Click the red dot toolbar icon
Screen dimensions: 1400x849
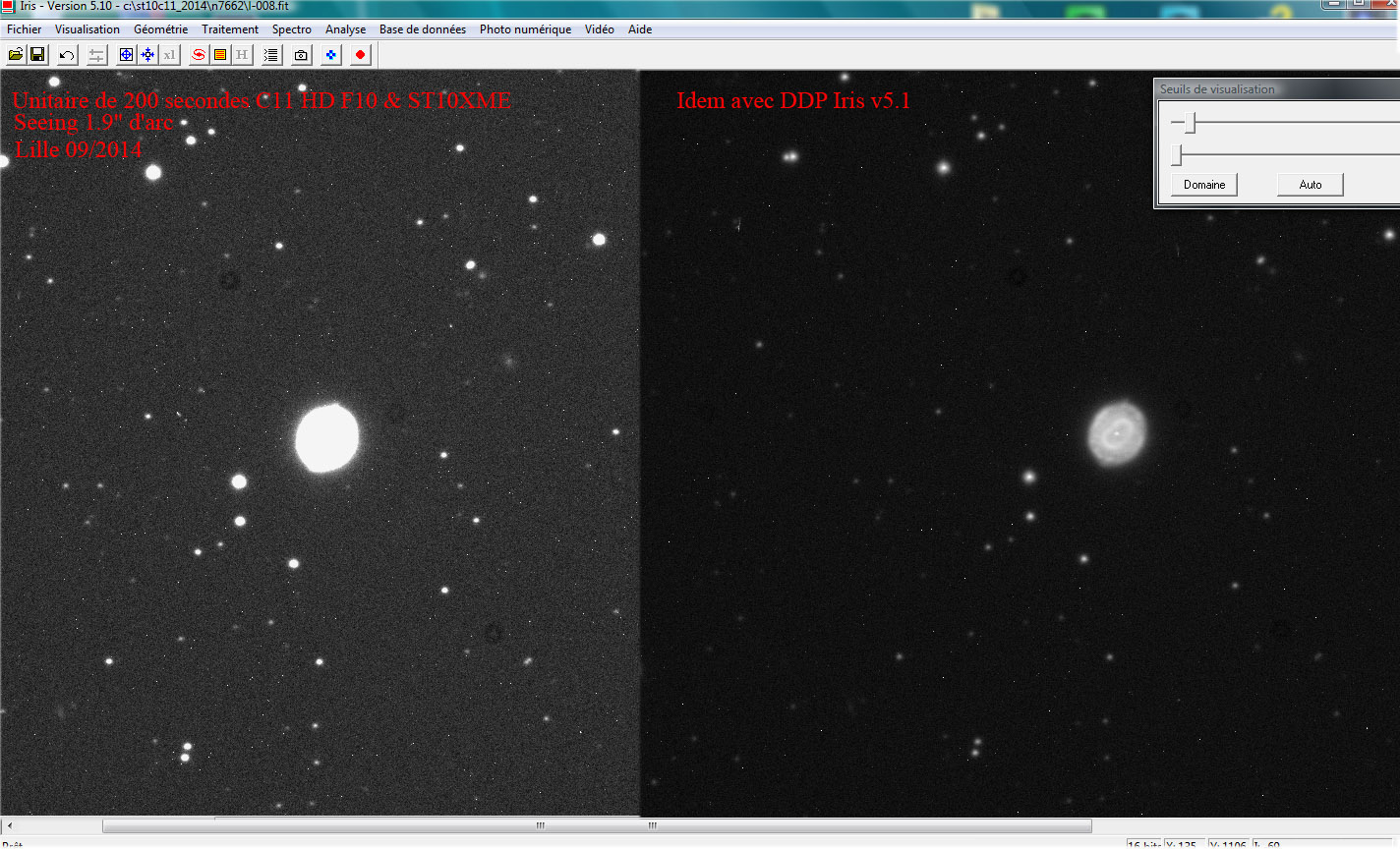tap(360, 55)
